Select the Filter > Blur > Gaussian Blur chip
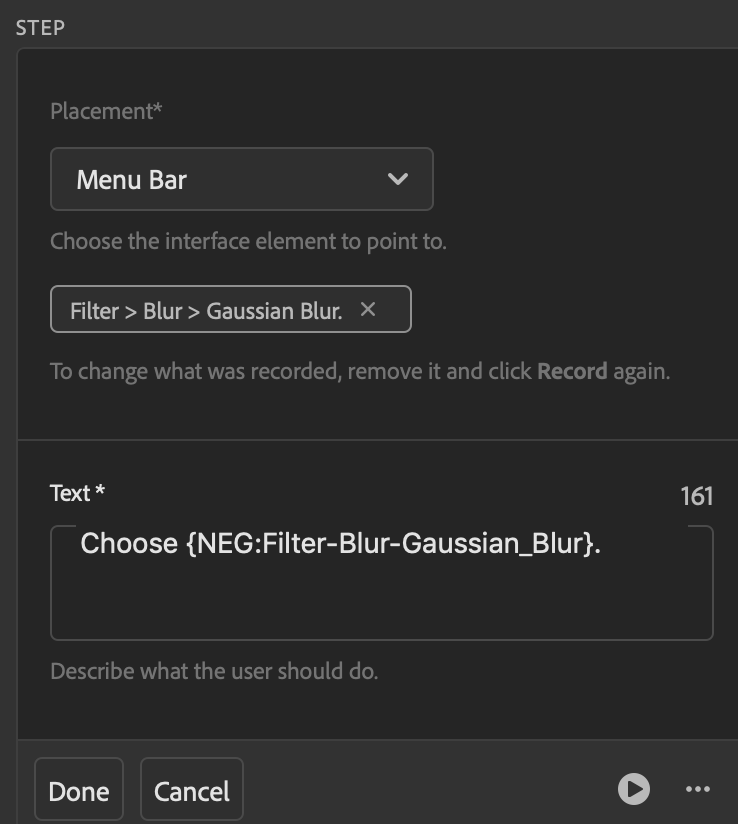Screen dimensions: 738x824 point(206,311)
